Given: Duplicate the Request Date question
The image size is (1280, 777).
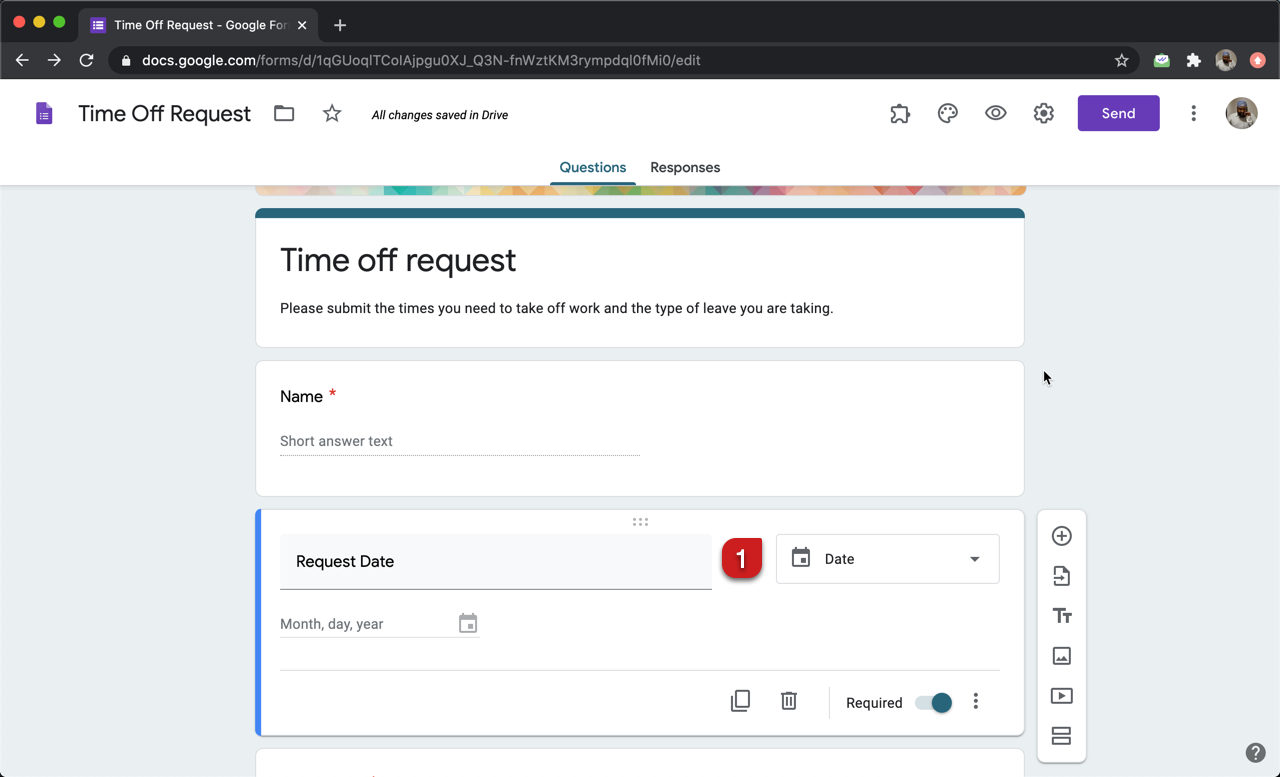Looking at the screenshot, I should 740,701.
